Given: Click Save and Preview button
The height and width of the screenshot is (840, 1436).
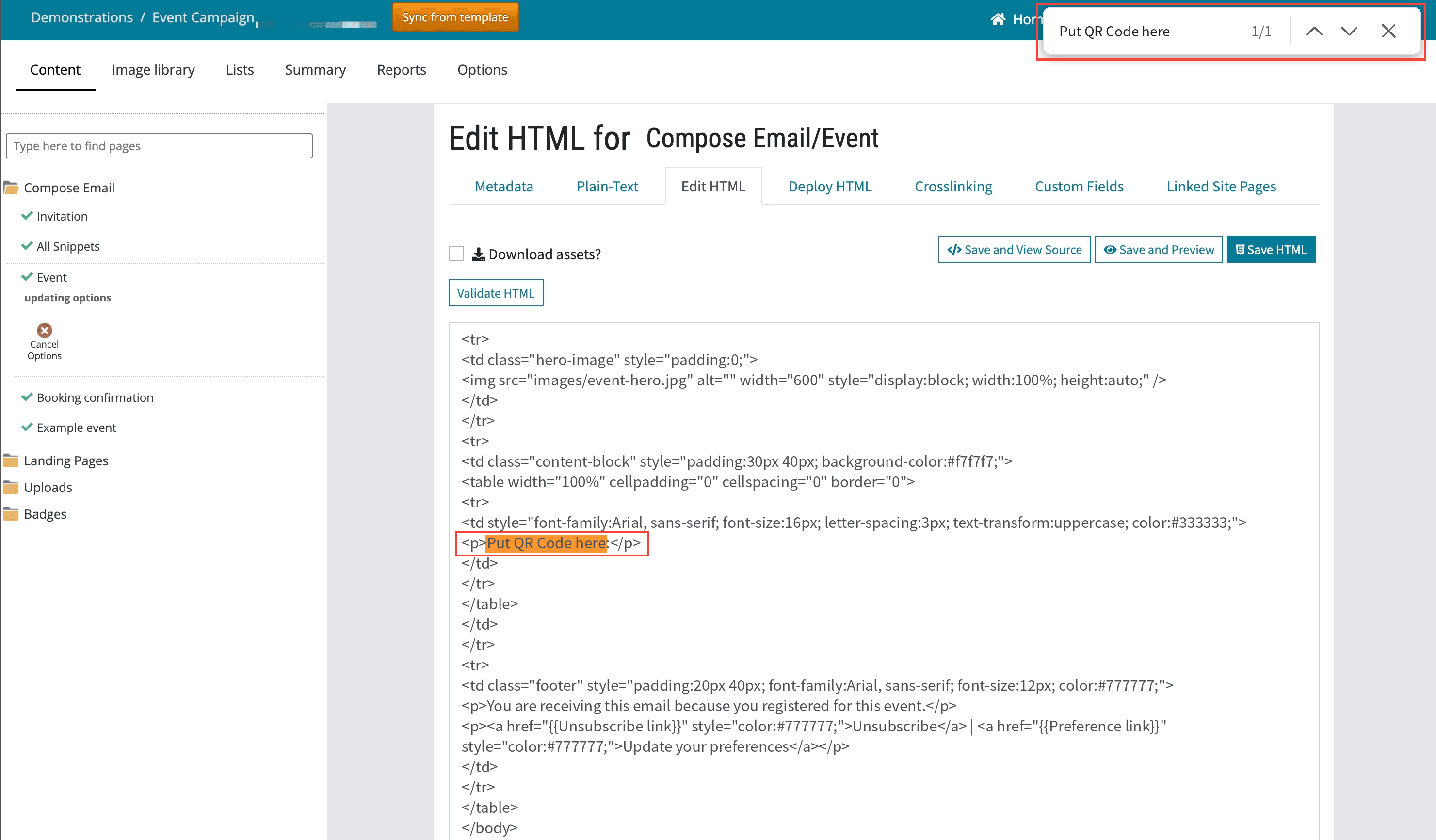Looking at the screenshot, I should 1158,250.
